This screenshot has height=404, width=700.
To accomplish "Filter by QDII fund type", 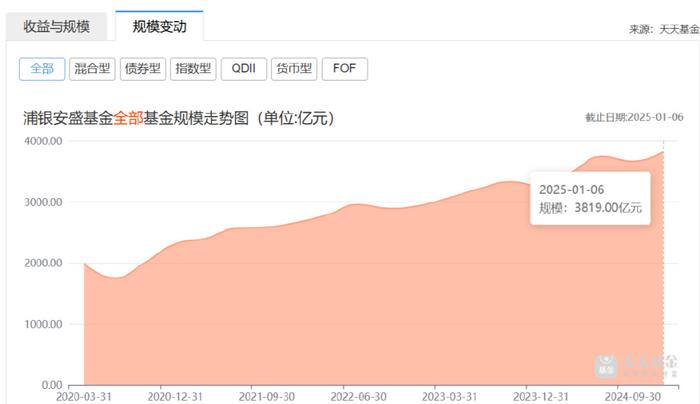I will (244, 69).
